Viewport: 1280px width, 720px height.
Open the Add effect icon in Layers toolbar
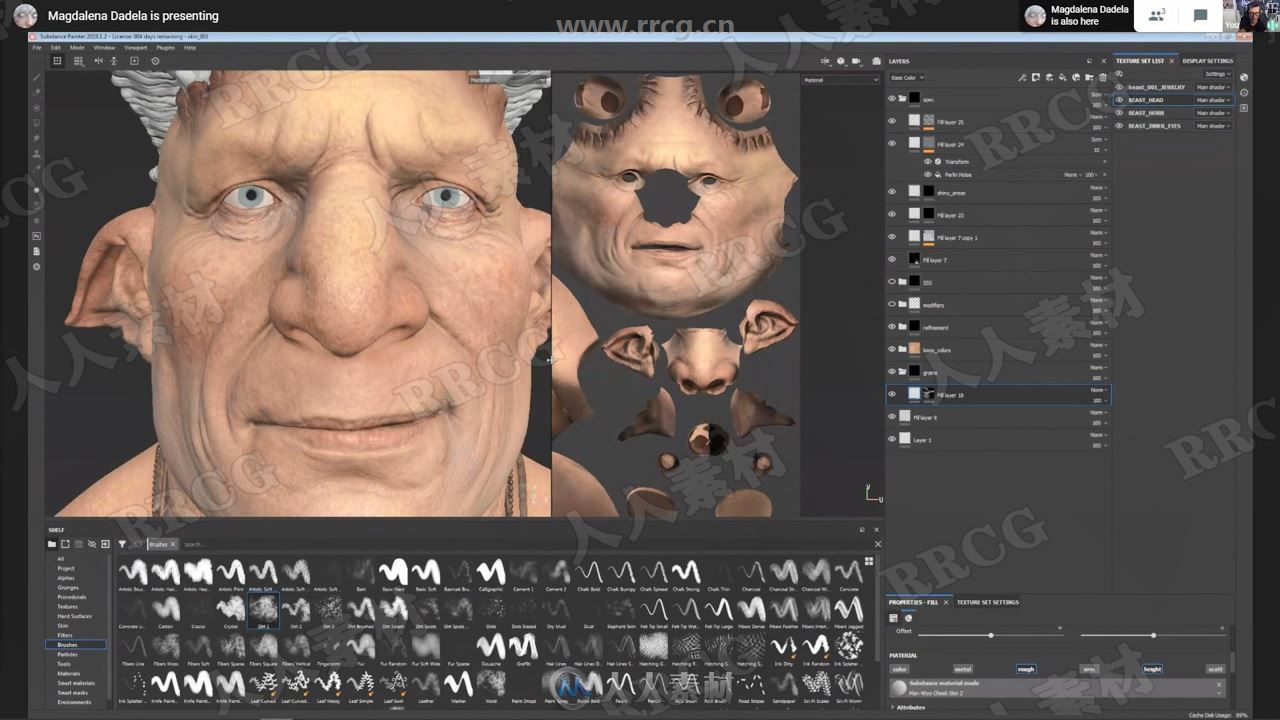click(1023, 78)
